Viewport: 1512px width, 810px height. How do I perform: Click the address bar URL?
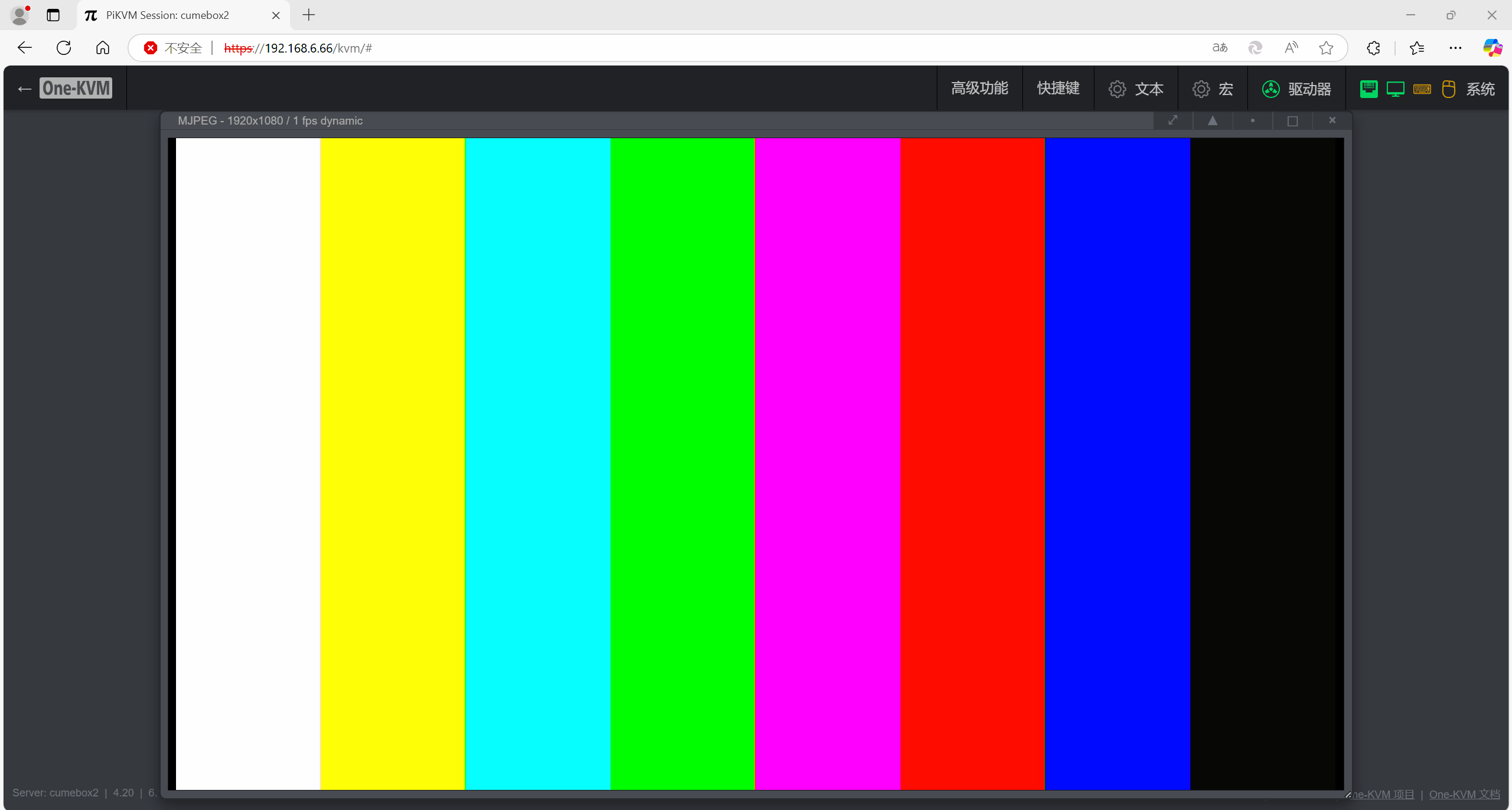click(298, 48)
